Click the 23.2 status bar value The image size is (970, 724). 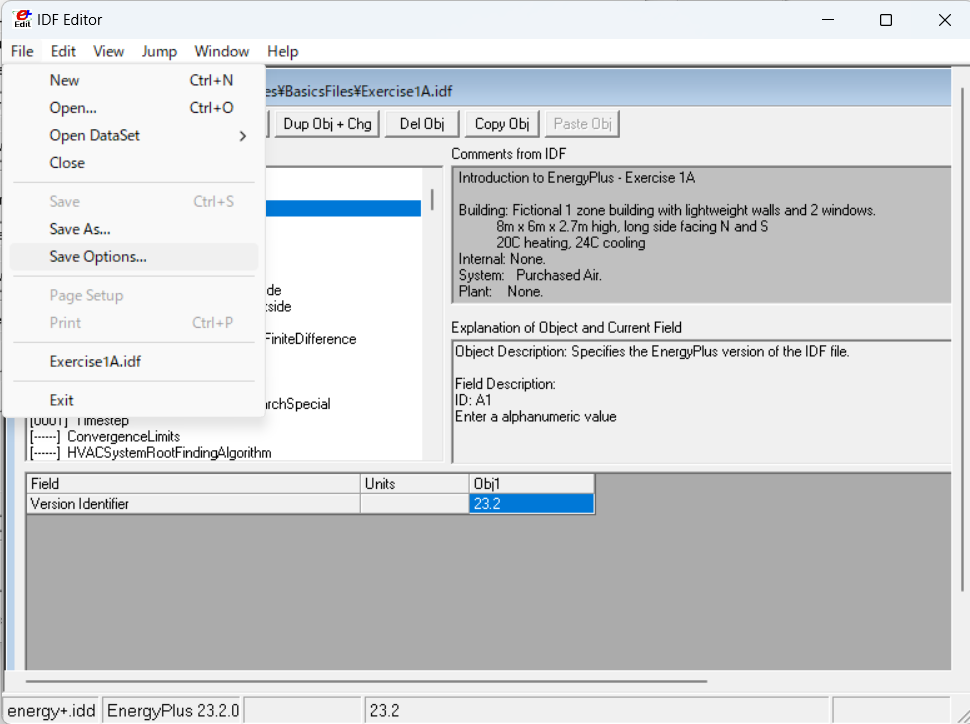[596, 710]
